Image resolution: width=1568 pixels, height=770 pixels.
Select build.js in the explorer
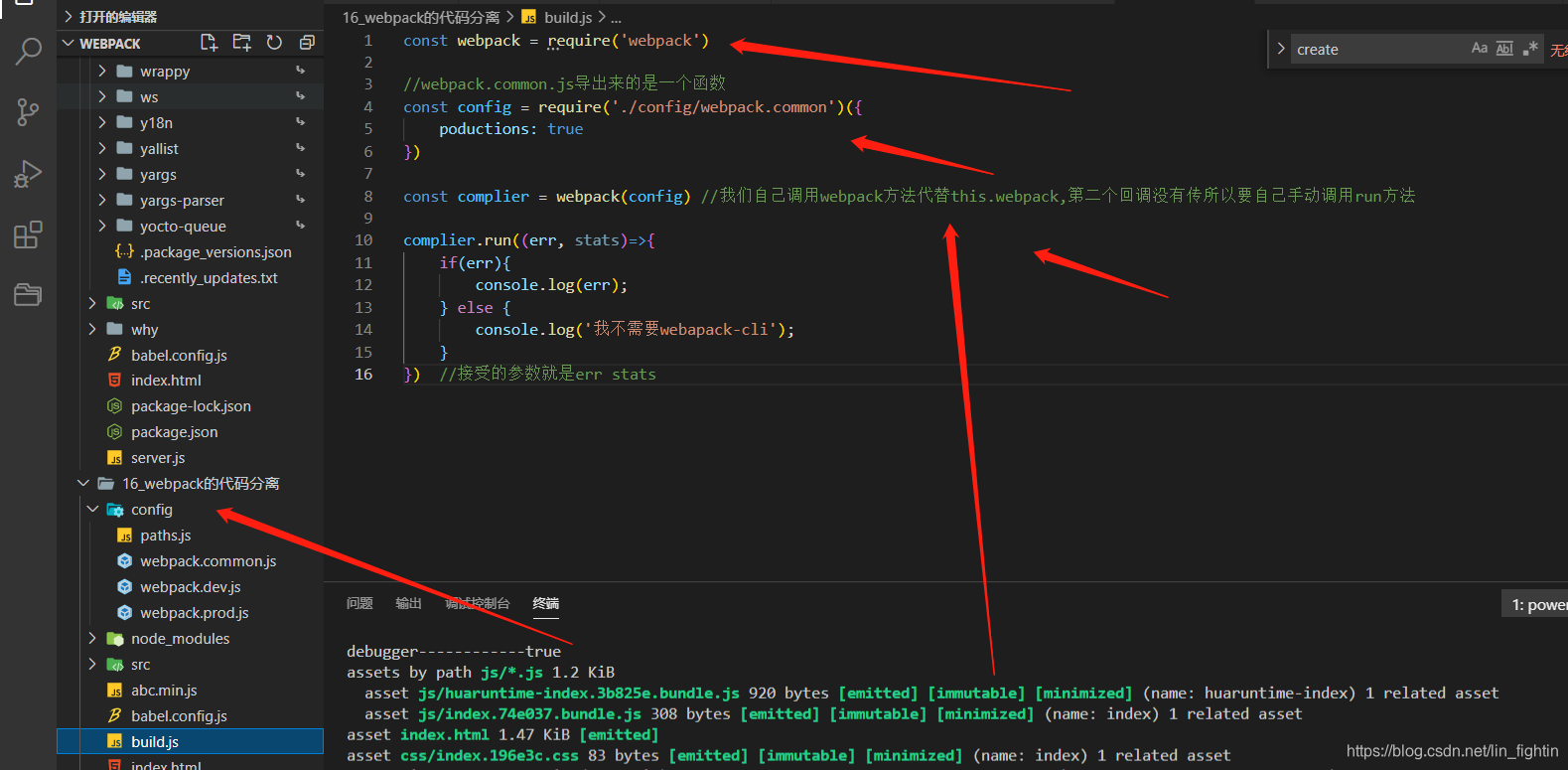(x=191, y=742)
